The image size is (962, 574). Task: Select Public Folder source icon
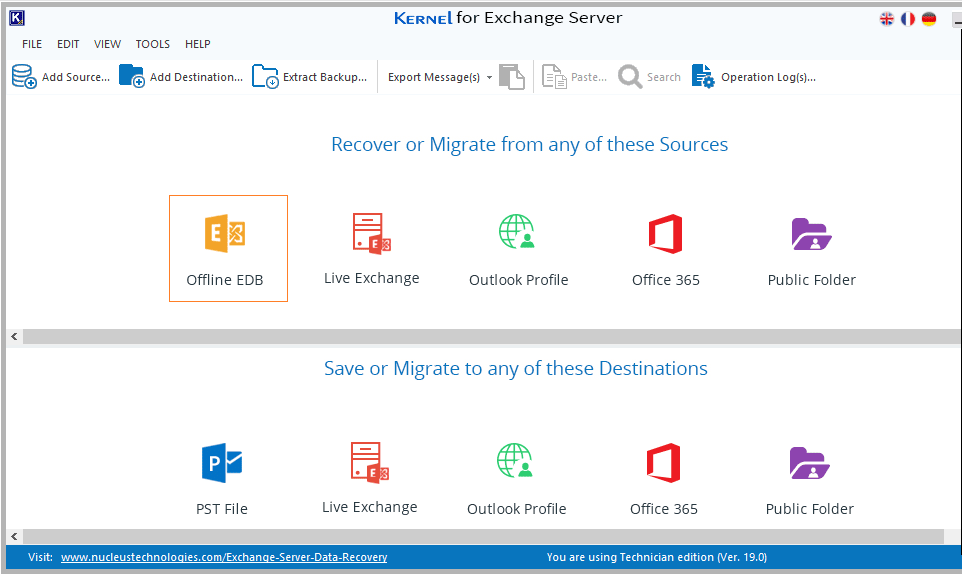[811, 234]
